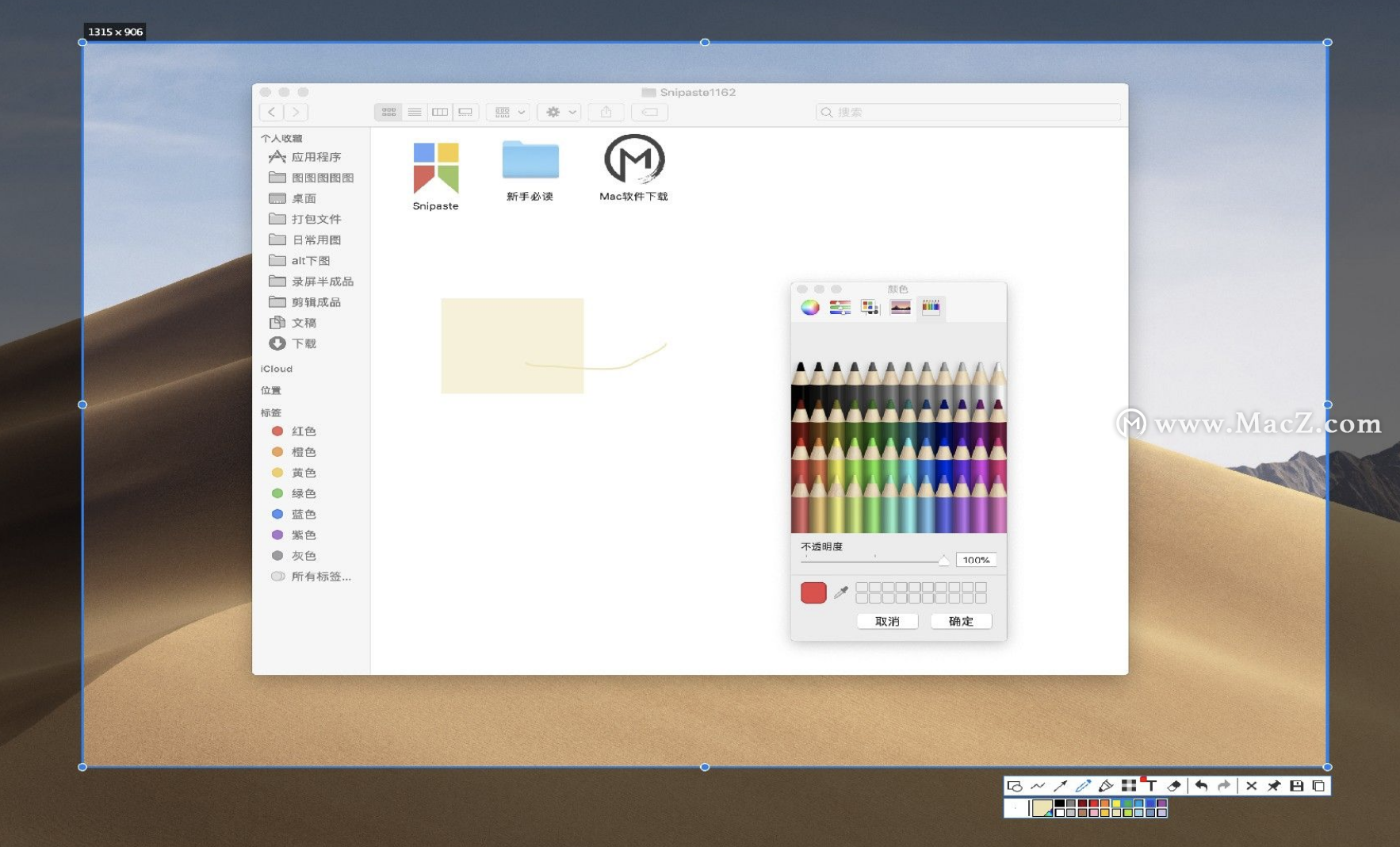The image size is (1400, 847).
Task: Activate the eyedropper in color panel
Action: [841, 592]
